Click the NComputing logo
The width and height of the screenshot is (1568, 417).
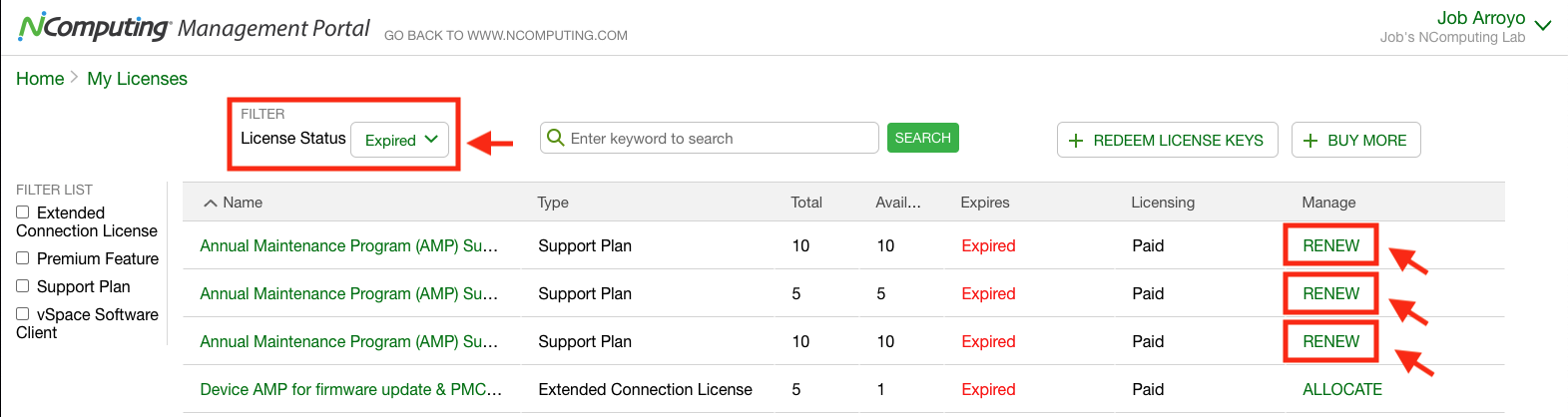(x=95, y=27)
